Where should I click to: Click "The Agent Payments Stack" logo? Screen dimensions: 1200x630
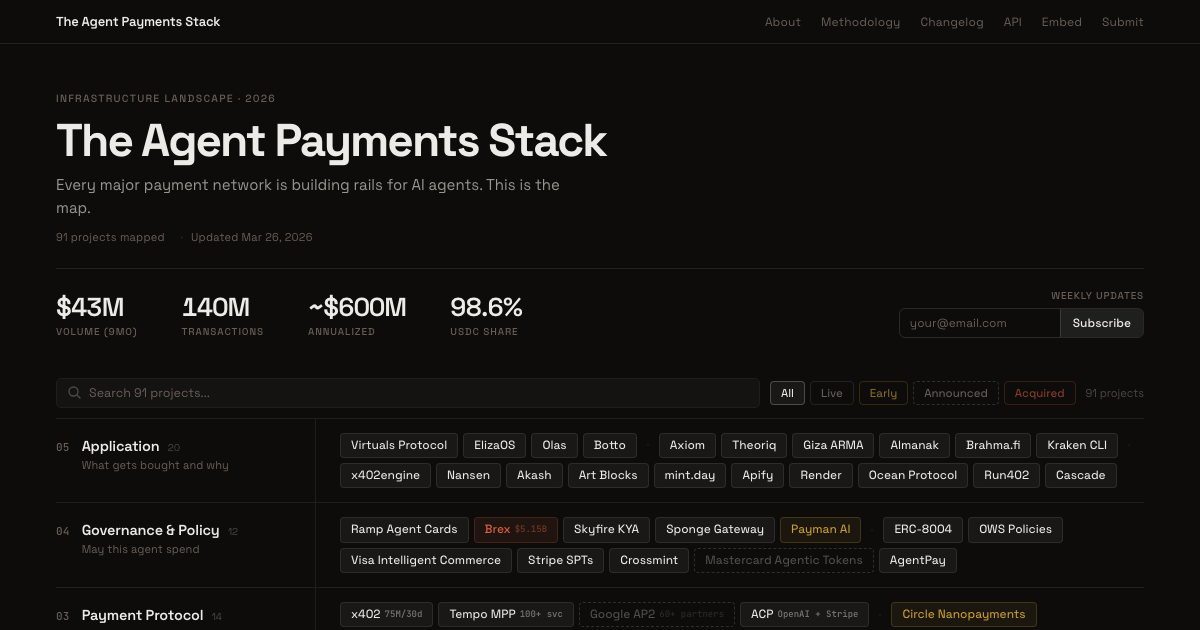coord(138,21)
